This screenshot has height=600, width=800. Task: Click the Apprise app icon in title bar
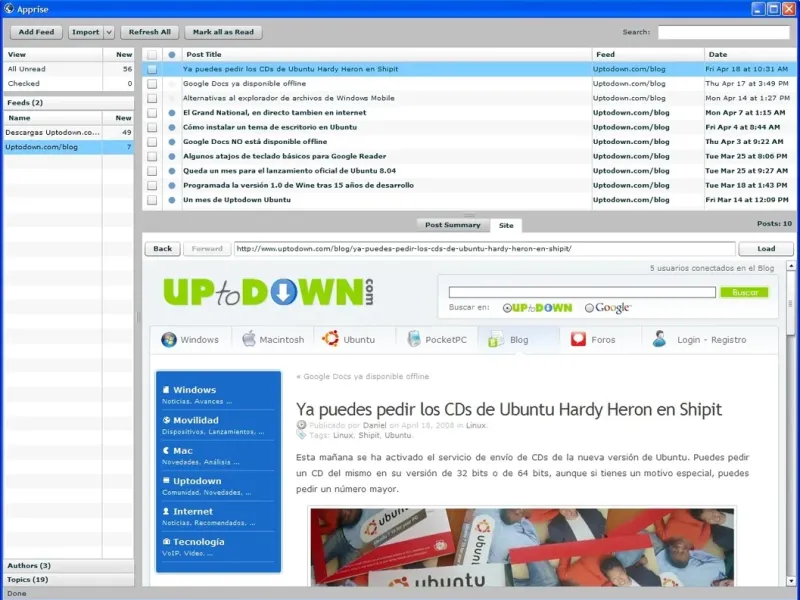click(9, 9)
